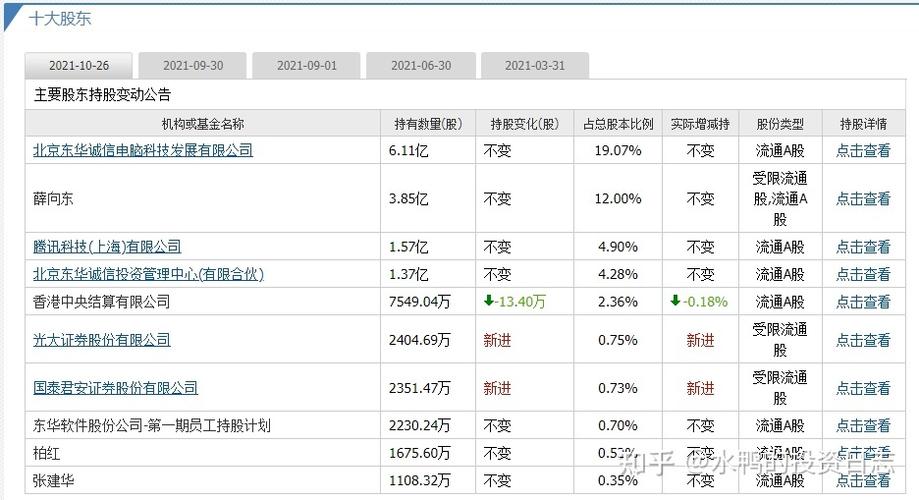
Task: Click the 19.07% share ratio
Action: click(x=618, y=151)
